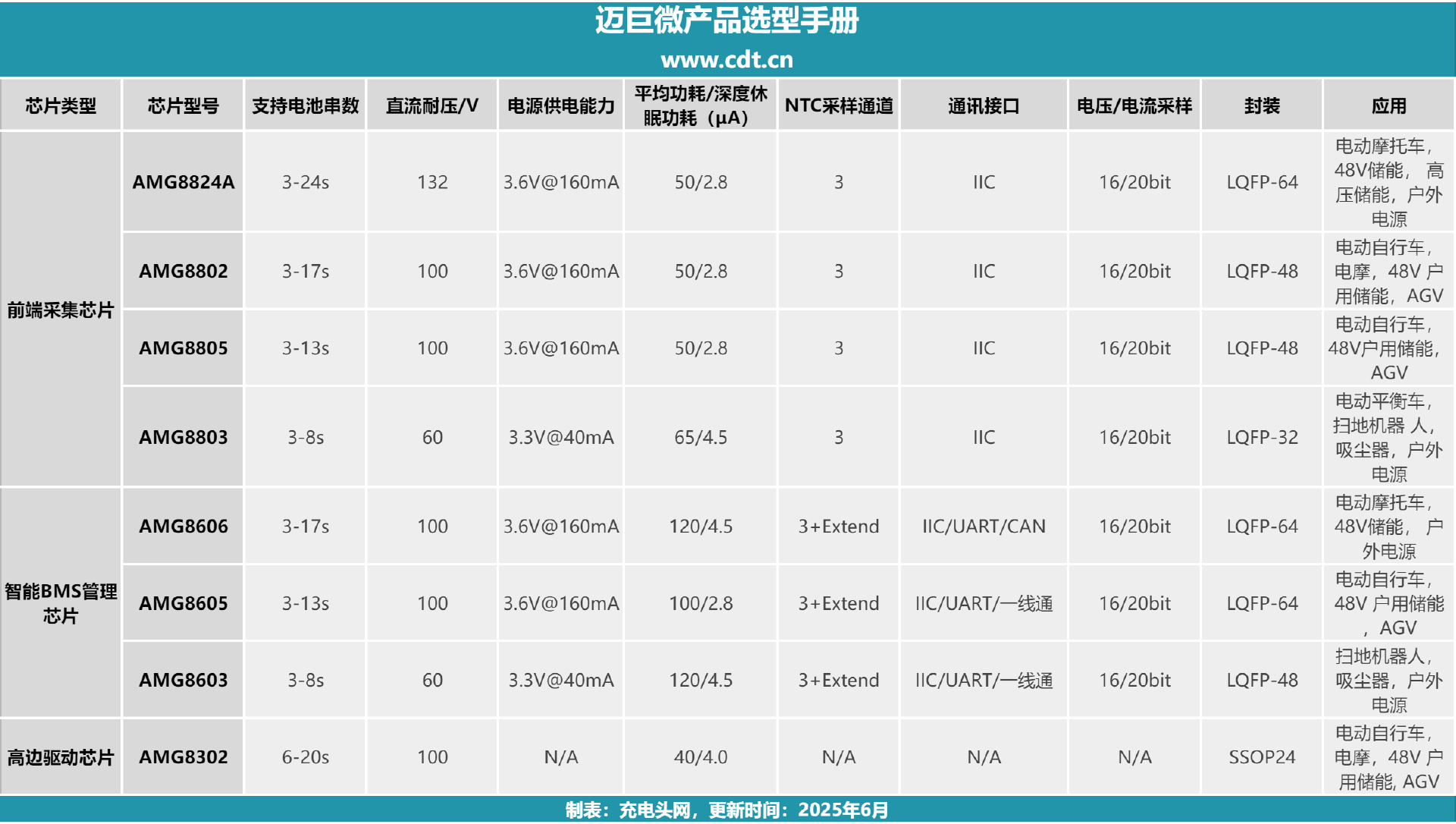Select the AMG8824A chip model cell
The width and height of the screenshot is (1456, 824).
tap(183, 182)
